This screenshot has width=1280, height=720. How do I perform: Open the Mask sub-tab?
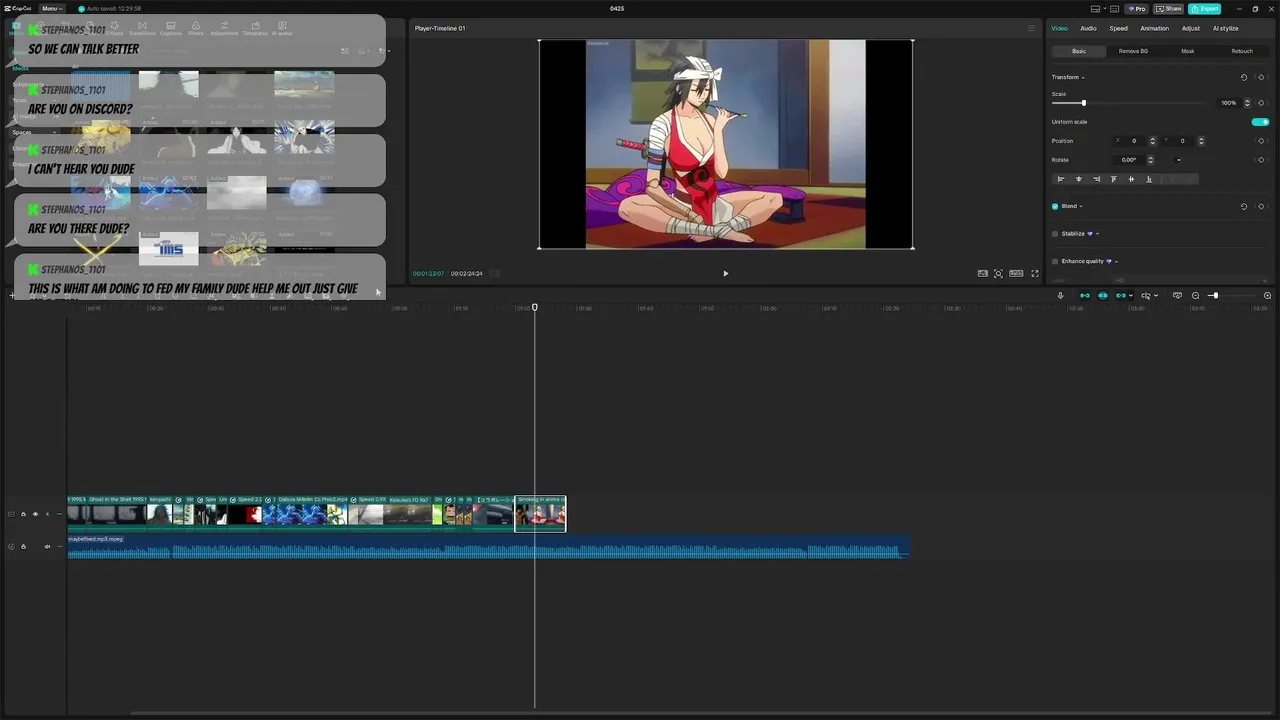[1188, 51]
